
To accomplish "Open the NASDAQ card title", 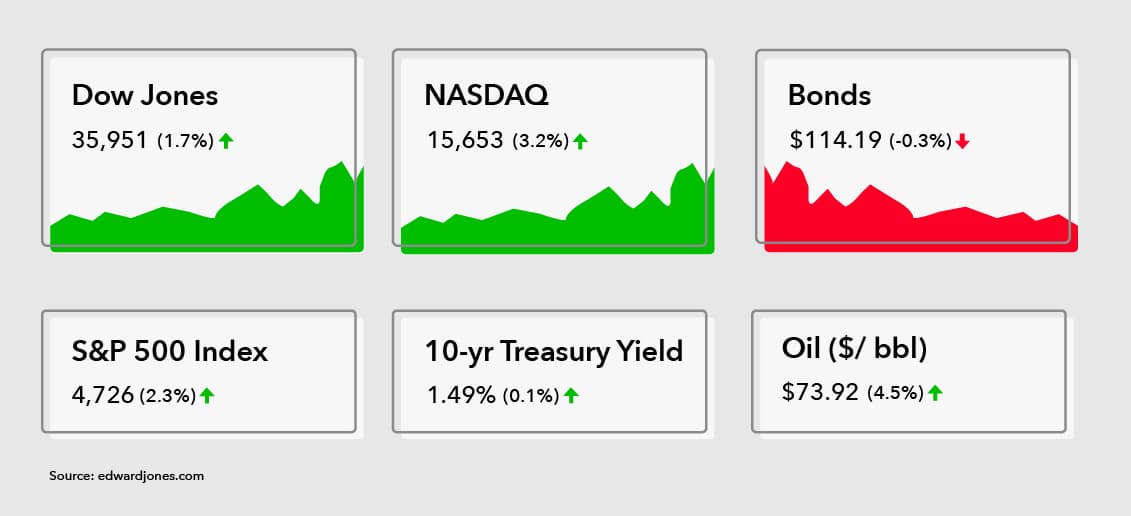I will 487,95.
